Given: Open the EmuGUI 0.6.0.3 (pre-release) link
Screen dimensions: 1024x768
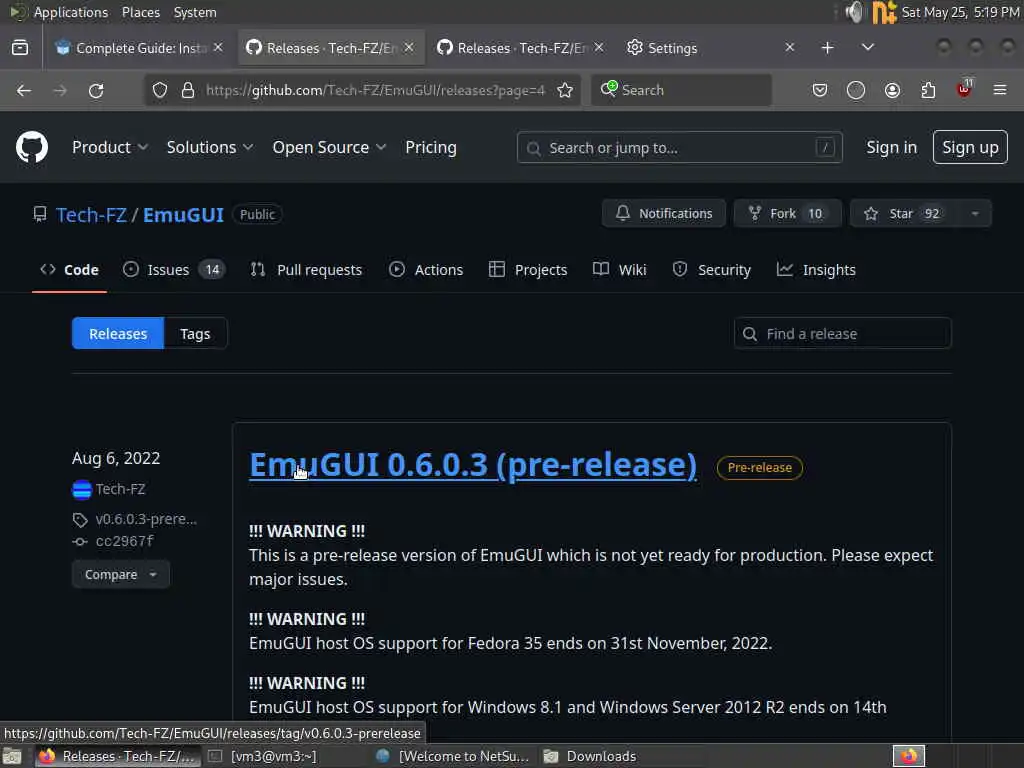Looking at the screenshot, I should click(473, 465).
